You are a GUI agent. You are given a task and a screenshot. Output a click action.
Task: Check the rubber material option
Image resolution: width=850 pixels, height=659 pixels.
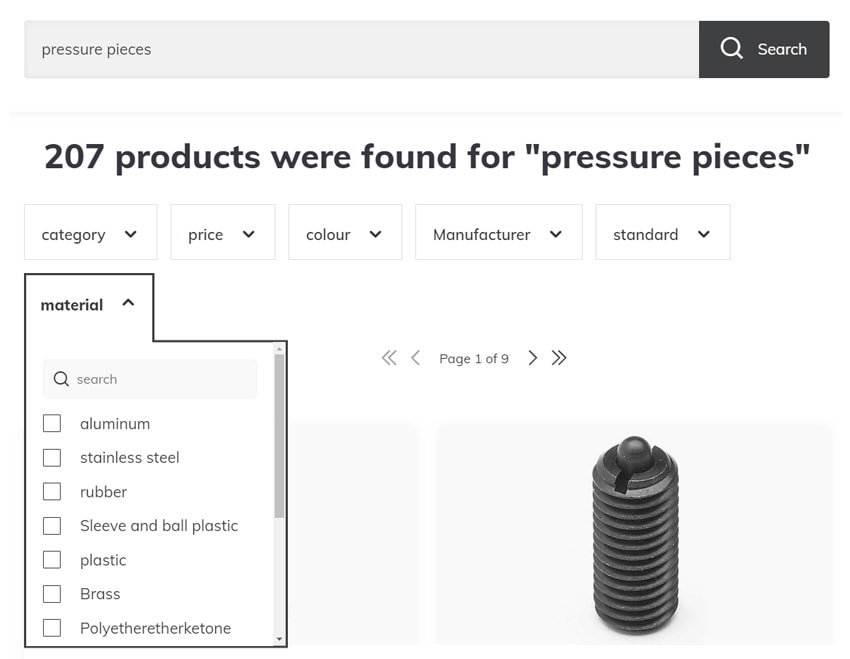click(x=52, y=491)
